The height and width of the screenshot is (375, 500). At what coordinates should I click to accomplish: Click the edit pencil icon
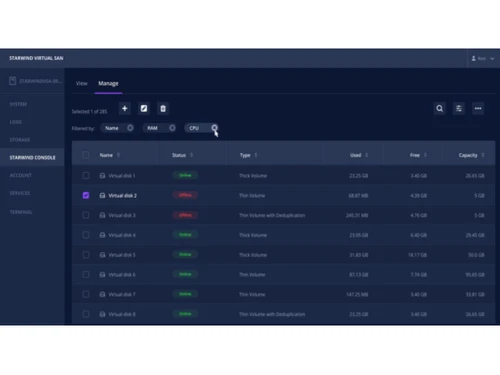click(144, 109)
